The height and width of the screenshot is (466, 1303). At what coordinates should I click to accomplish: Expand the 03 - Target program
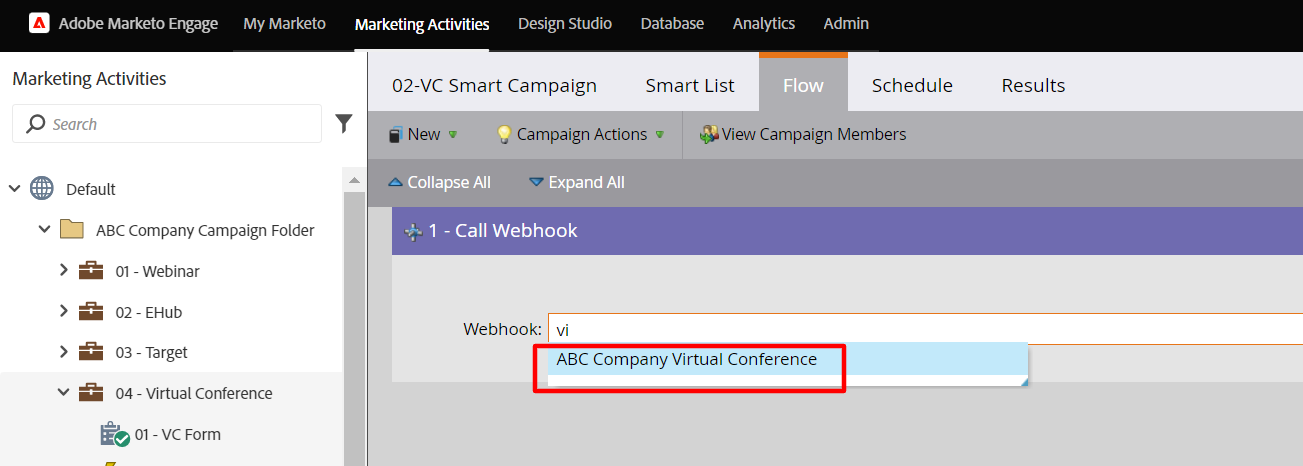[64, 352]
